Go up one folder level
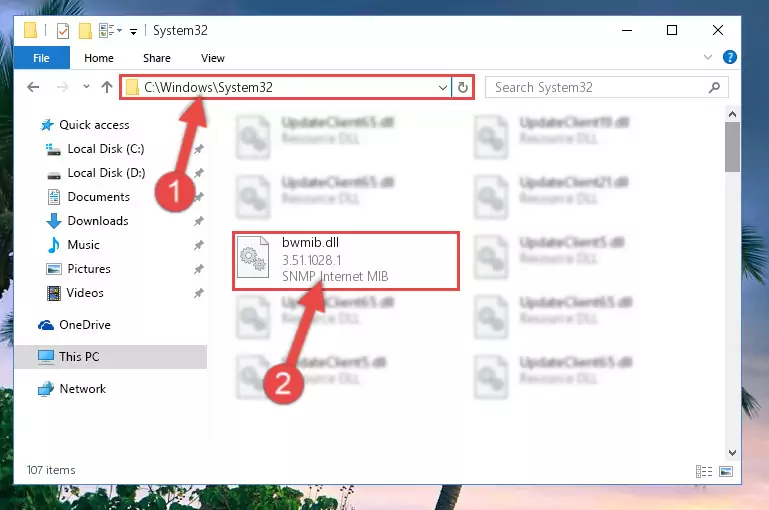 (x=107, y=87)
